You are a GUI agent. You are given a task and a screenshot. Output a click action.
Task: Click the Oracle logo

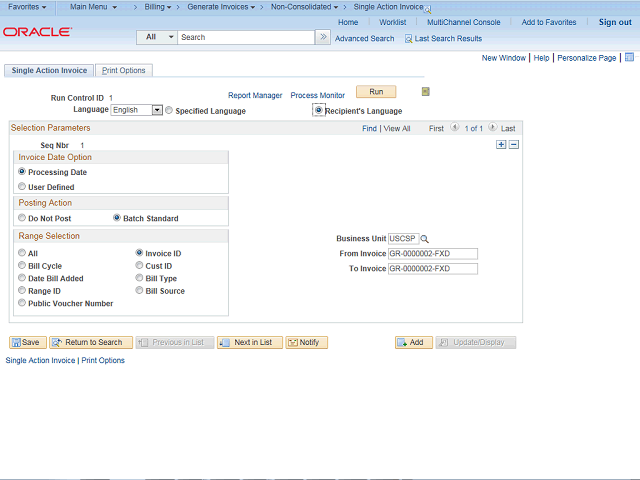(x=37, y=32)
